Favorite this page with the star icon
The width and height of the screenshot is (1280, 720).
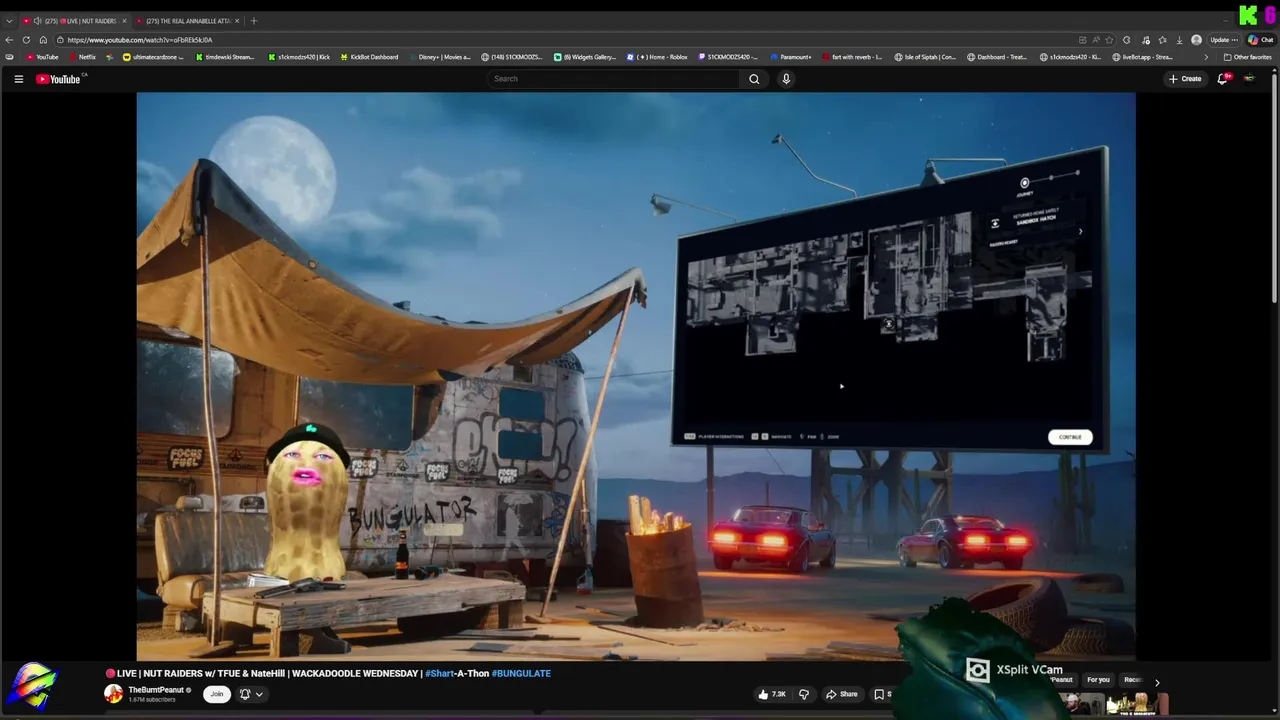point(1109,40)
